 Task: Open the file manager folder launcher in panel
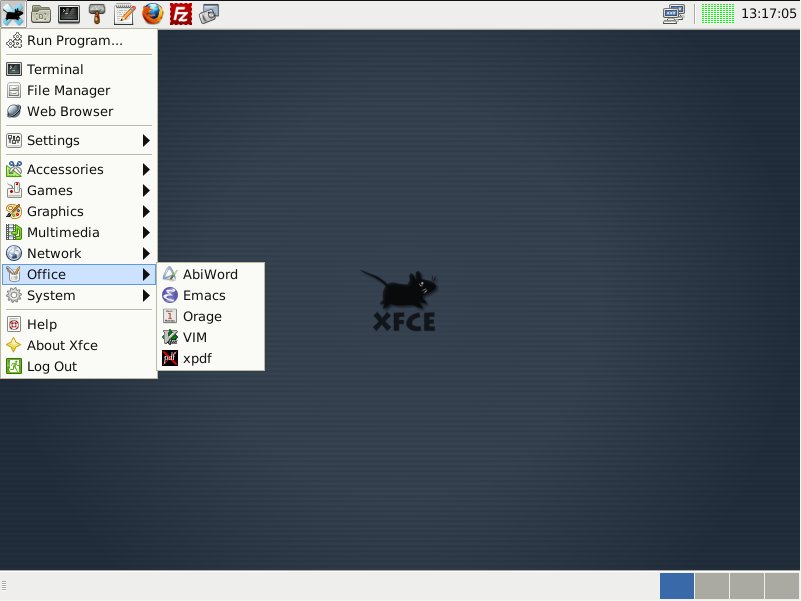point(40,14)
